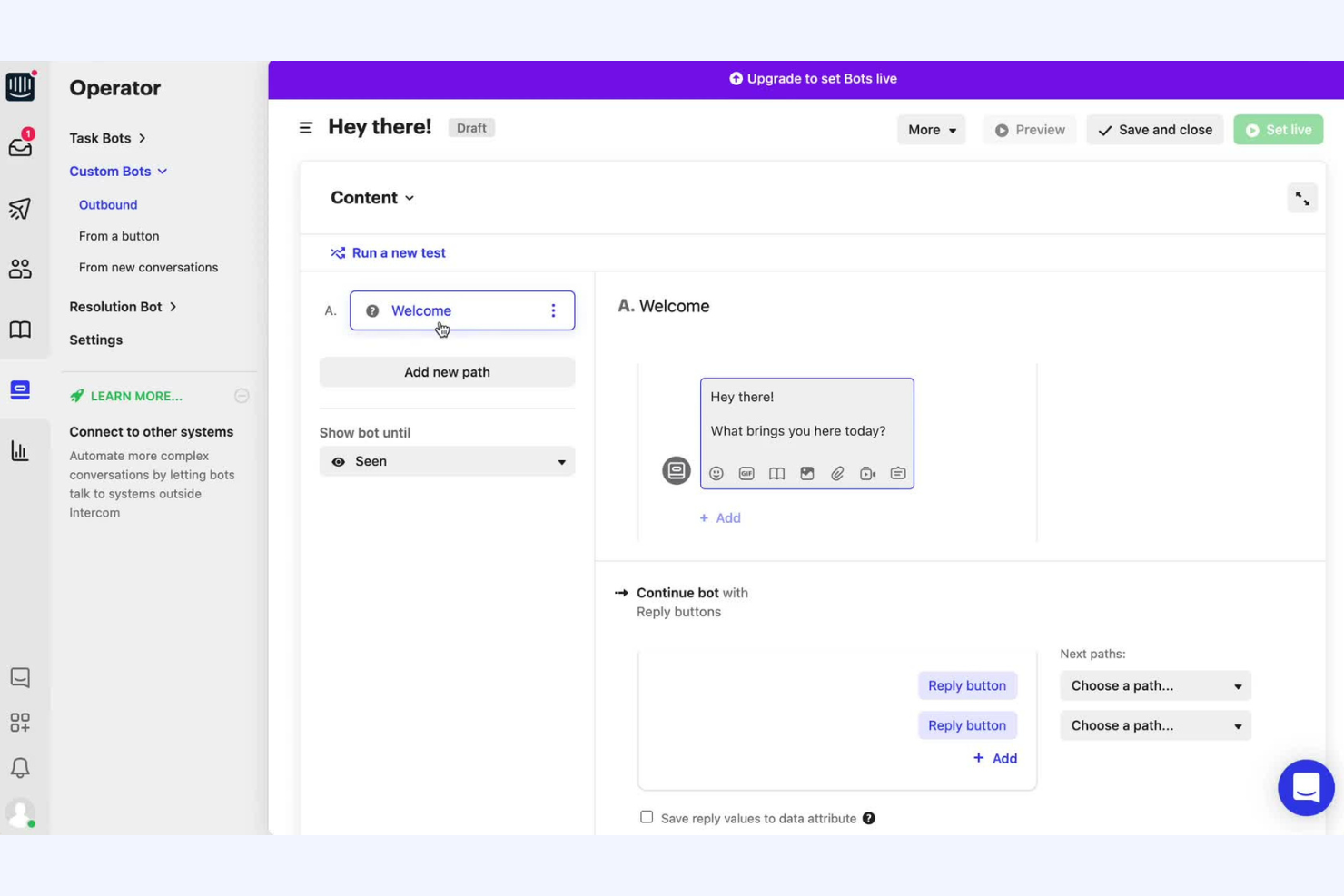The width and height of the screenshot is (1344, 896).
Task: Open the notifications bell
Action: [x=20, y=768]
